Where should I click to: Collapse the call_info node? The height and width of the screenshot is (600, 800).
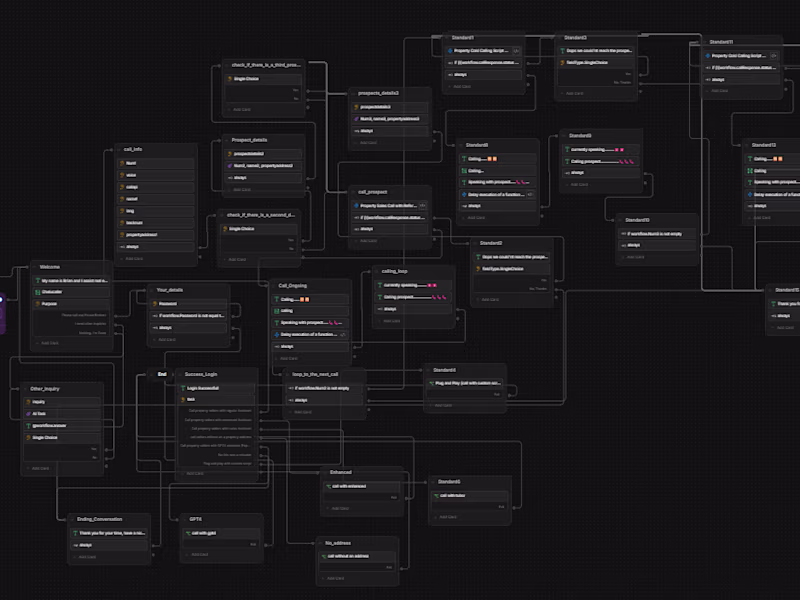(118, 149)
